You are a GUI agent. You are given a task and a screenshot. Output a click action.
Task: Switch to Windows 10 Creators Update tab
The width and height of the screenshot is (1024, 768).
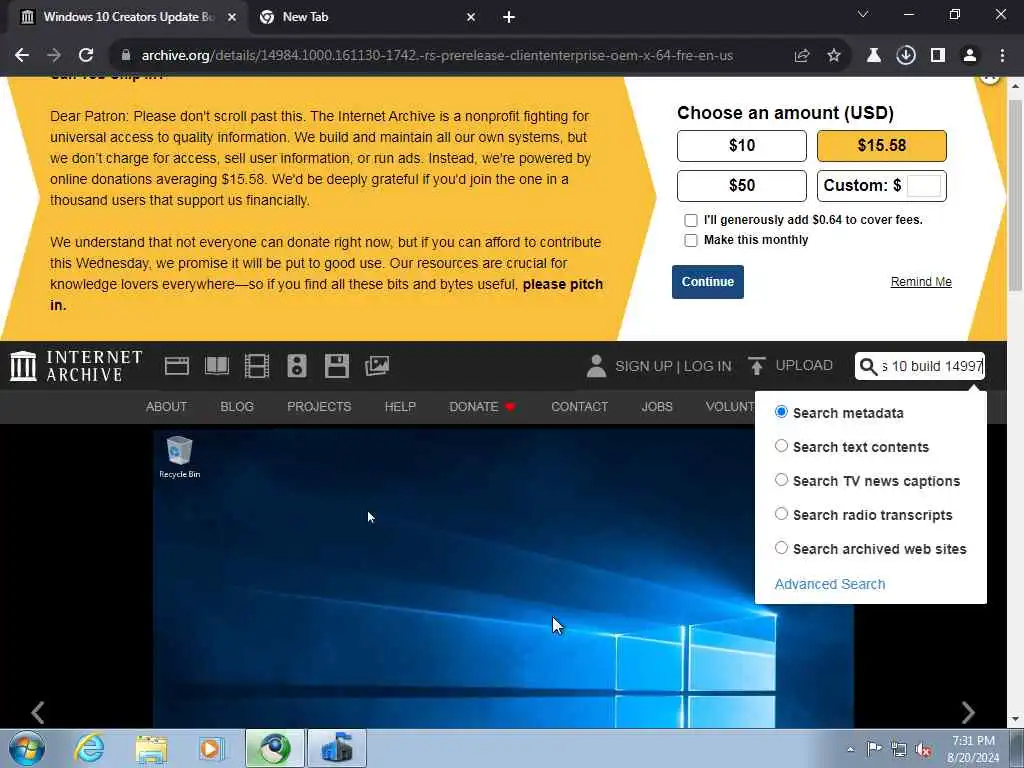[127, 17]
